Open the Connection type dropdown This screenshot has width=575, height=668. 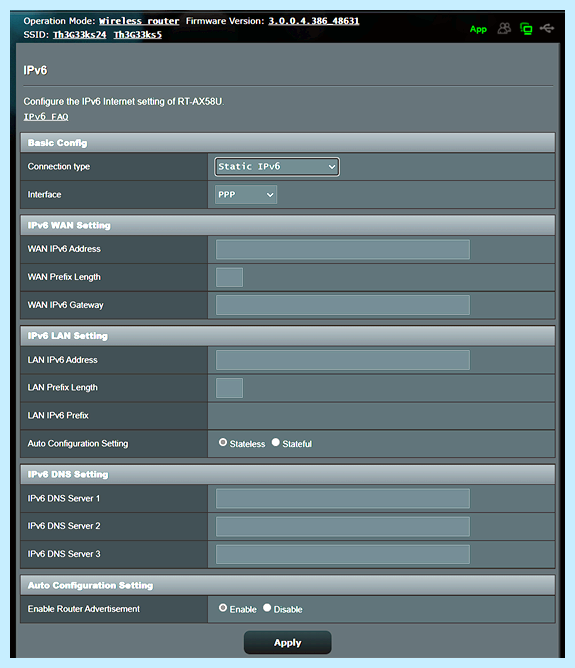277,167
